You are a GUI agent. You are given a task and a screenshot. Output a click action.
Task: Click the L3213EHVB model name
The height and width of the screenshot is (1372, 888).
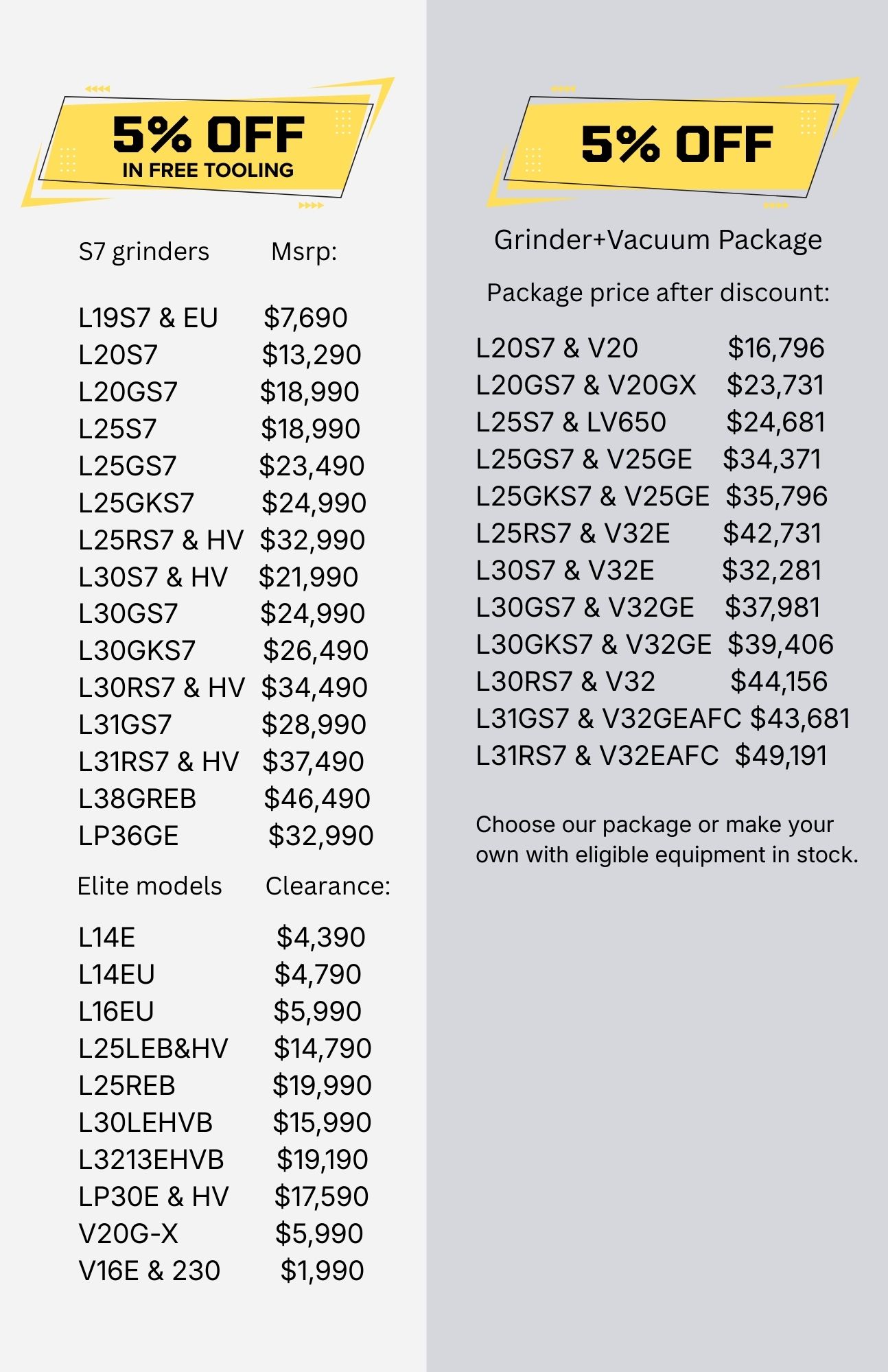tap(151, 1160)
